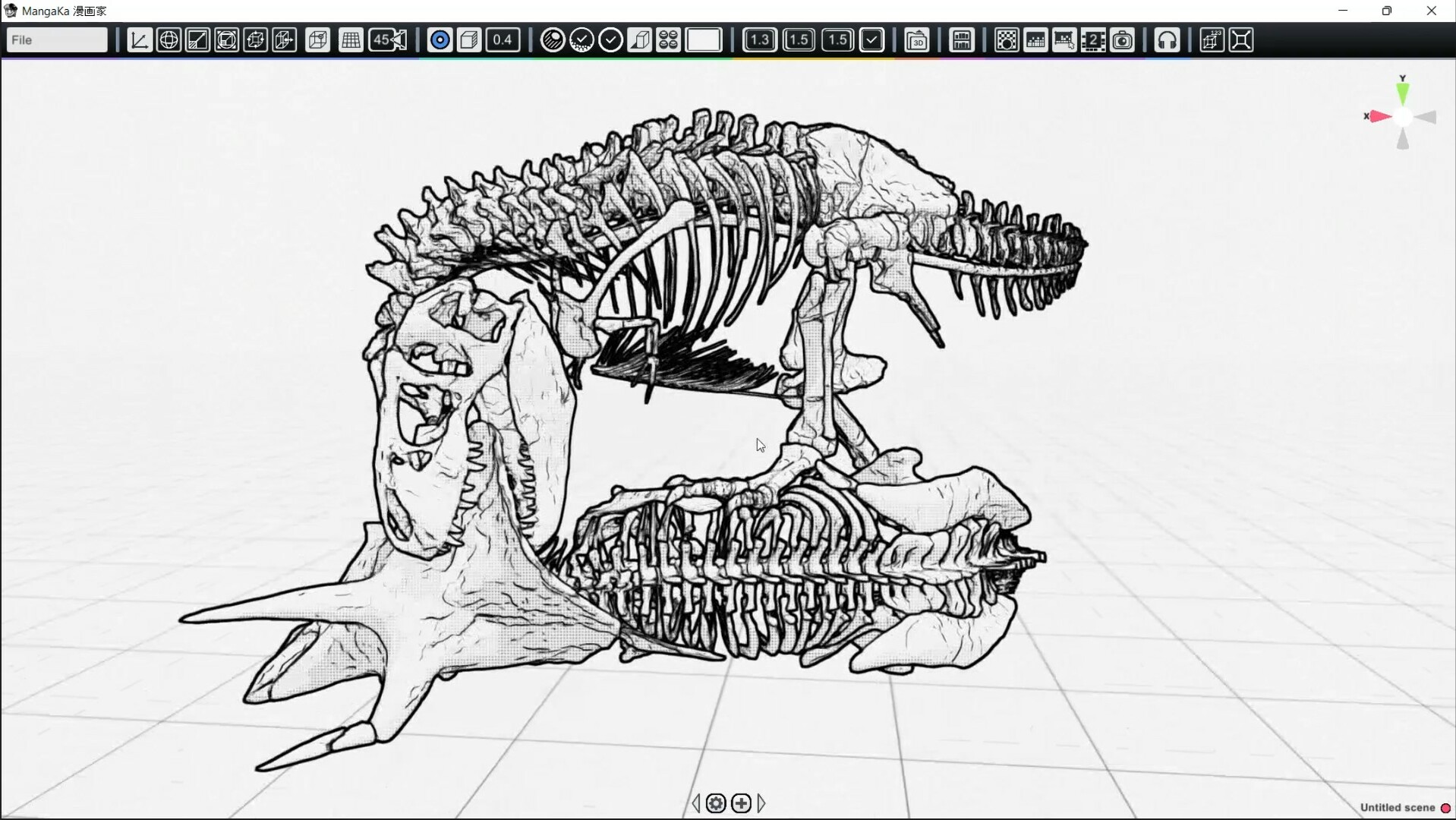Click the wireframe globe icon

(169, 40)
